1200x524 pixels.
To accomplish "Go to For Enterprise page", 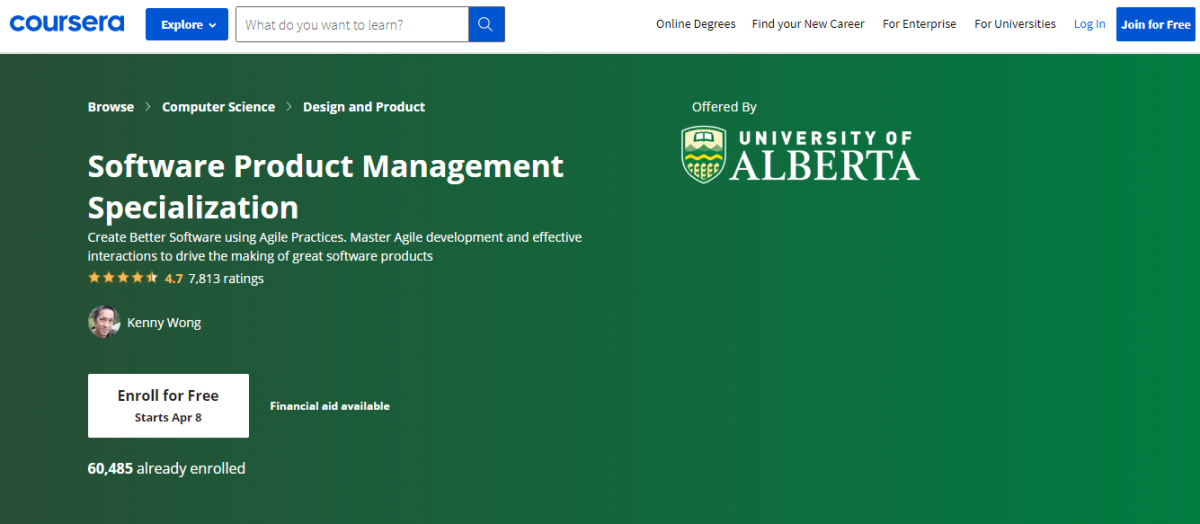I will pyautogui.click(x=919, y=24).
